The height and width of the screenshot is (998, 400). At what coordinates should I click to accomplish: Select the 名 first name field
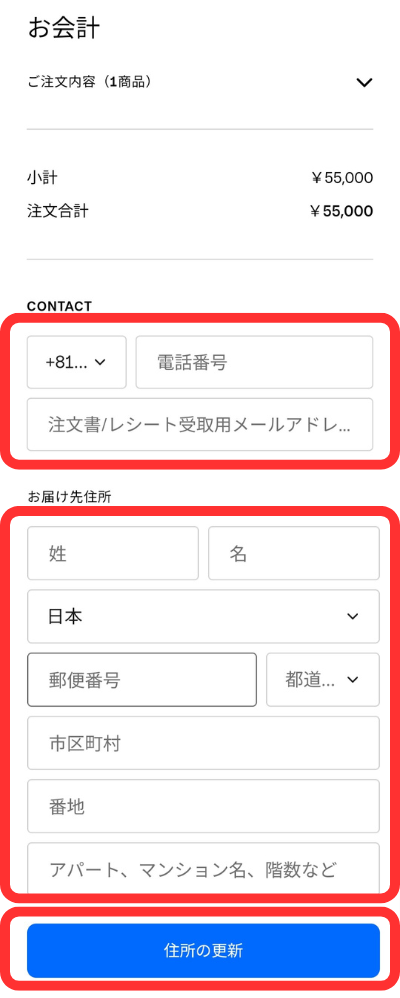pyautogui.click(x=294, y=553)
